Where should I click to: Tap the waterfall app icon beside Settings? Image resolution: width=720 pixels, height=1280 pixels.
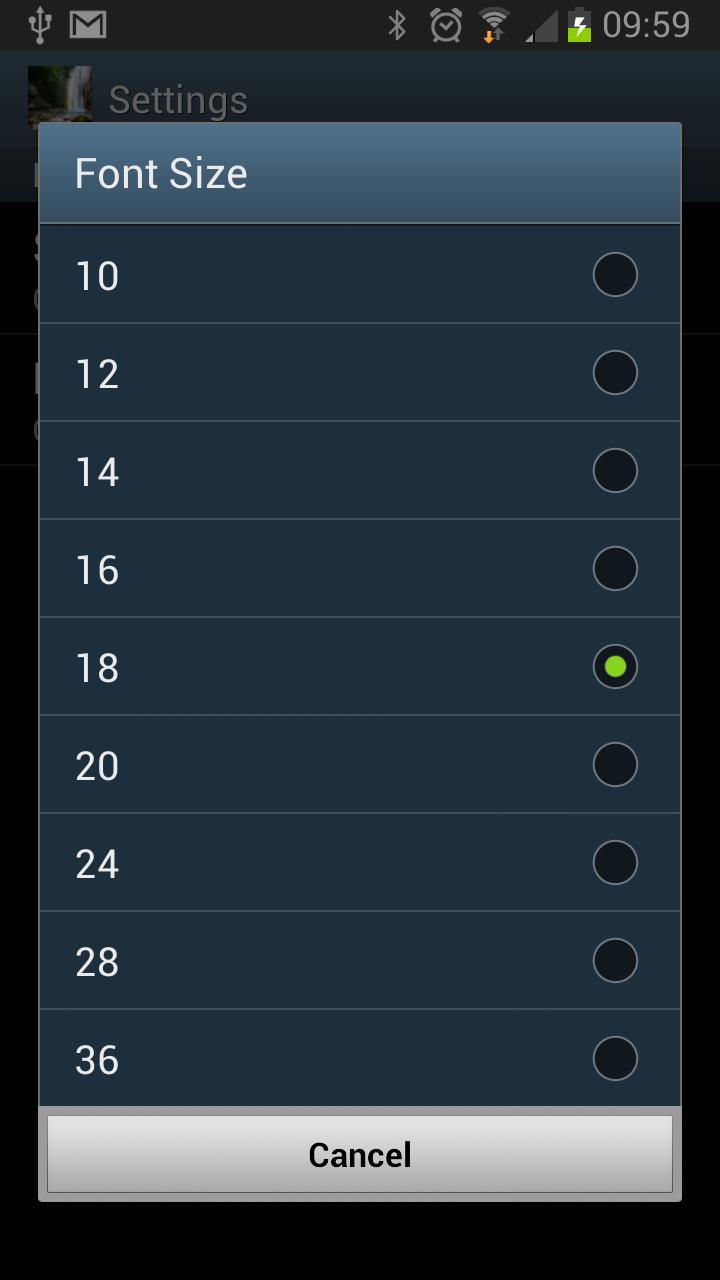point(60,96)
